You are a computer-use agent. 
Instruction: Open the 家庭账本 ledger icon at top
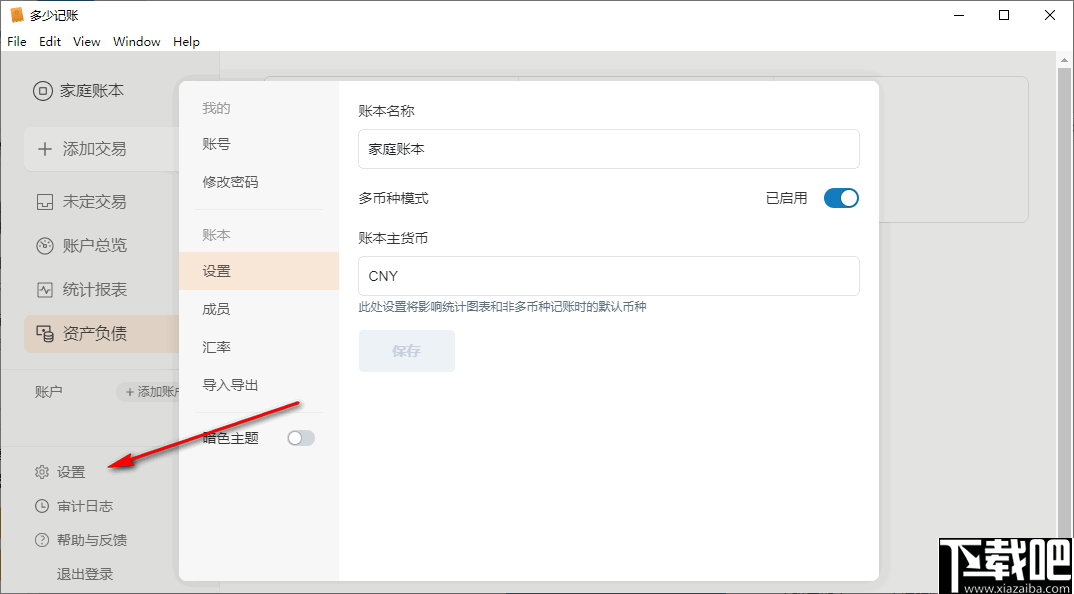pyautogui.click(x=42, y=90)
